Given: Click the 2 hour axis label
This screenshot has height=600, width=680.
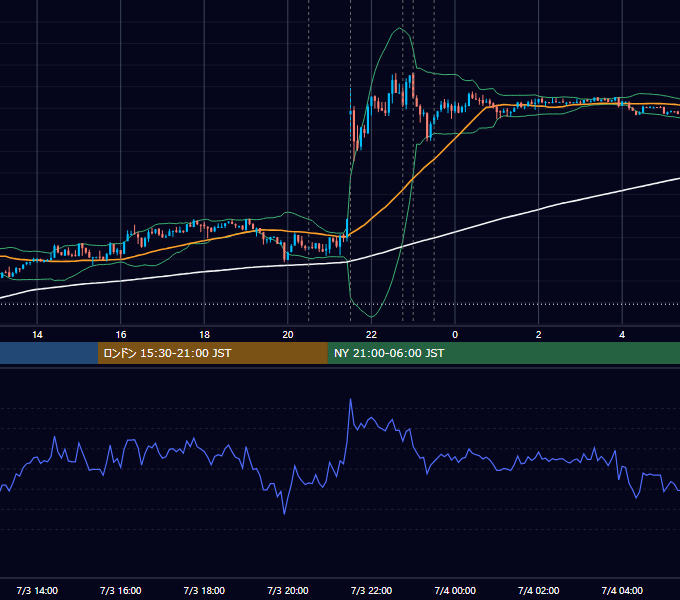Looking at the screenshot, I should tap(539, 335).
